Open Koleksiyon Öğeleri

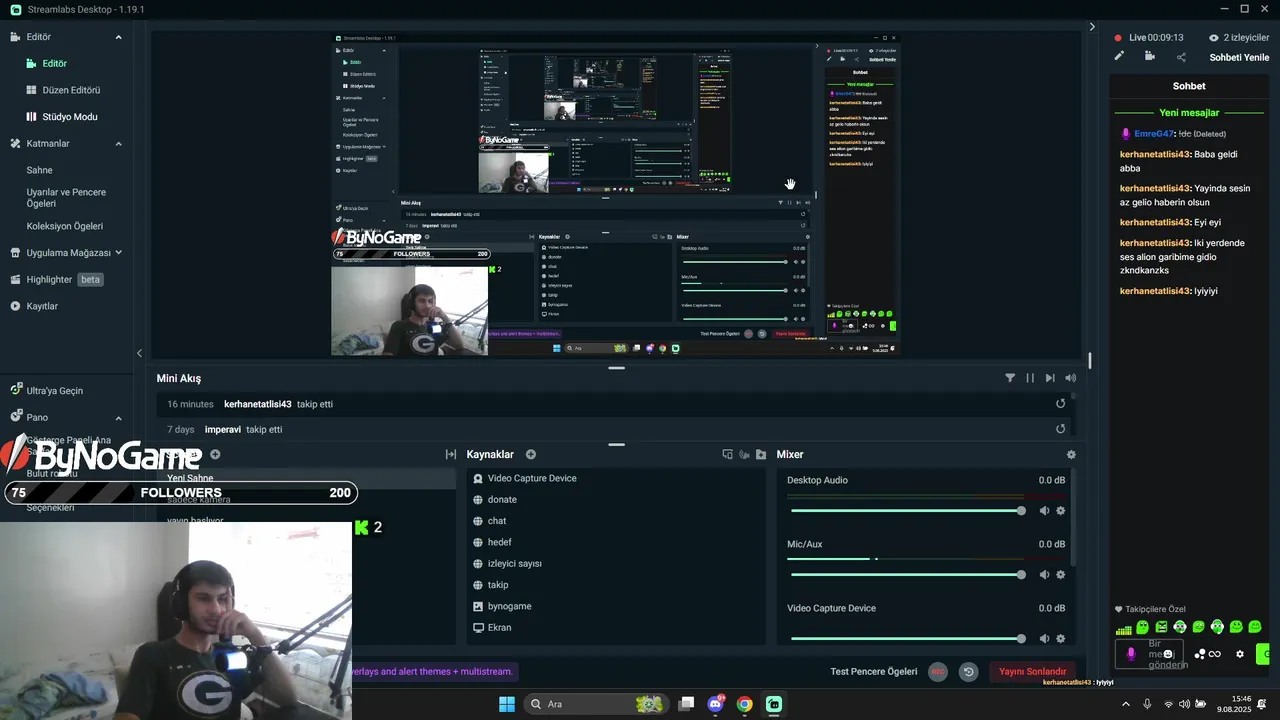click(64, 226)
